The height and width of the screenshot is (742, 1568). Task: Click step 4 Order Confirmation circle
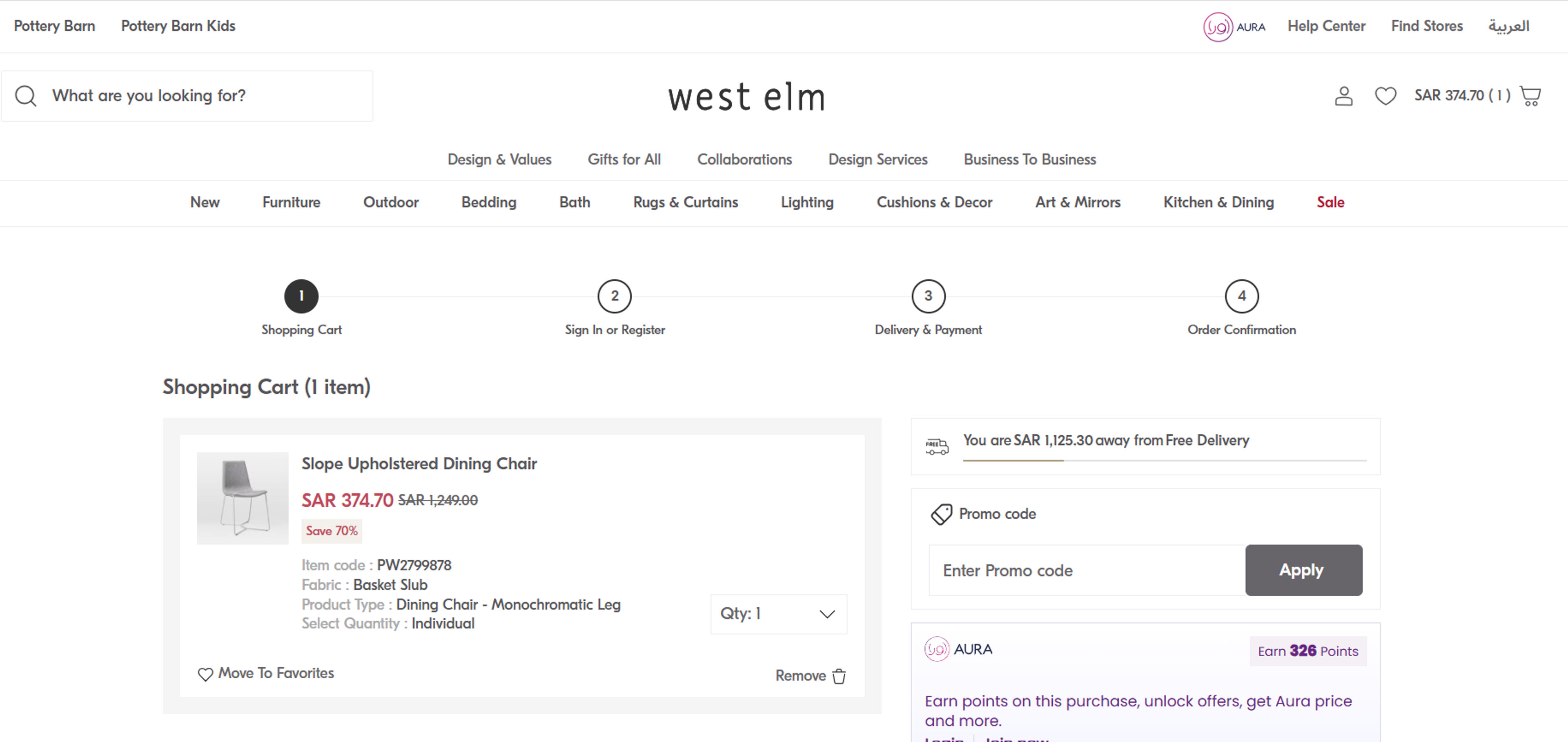(x=1242, y=296)
